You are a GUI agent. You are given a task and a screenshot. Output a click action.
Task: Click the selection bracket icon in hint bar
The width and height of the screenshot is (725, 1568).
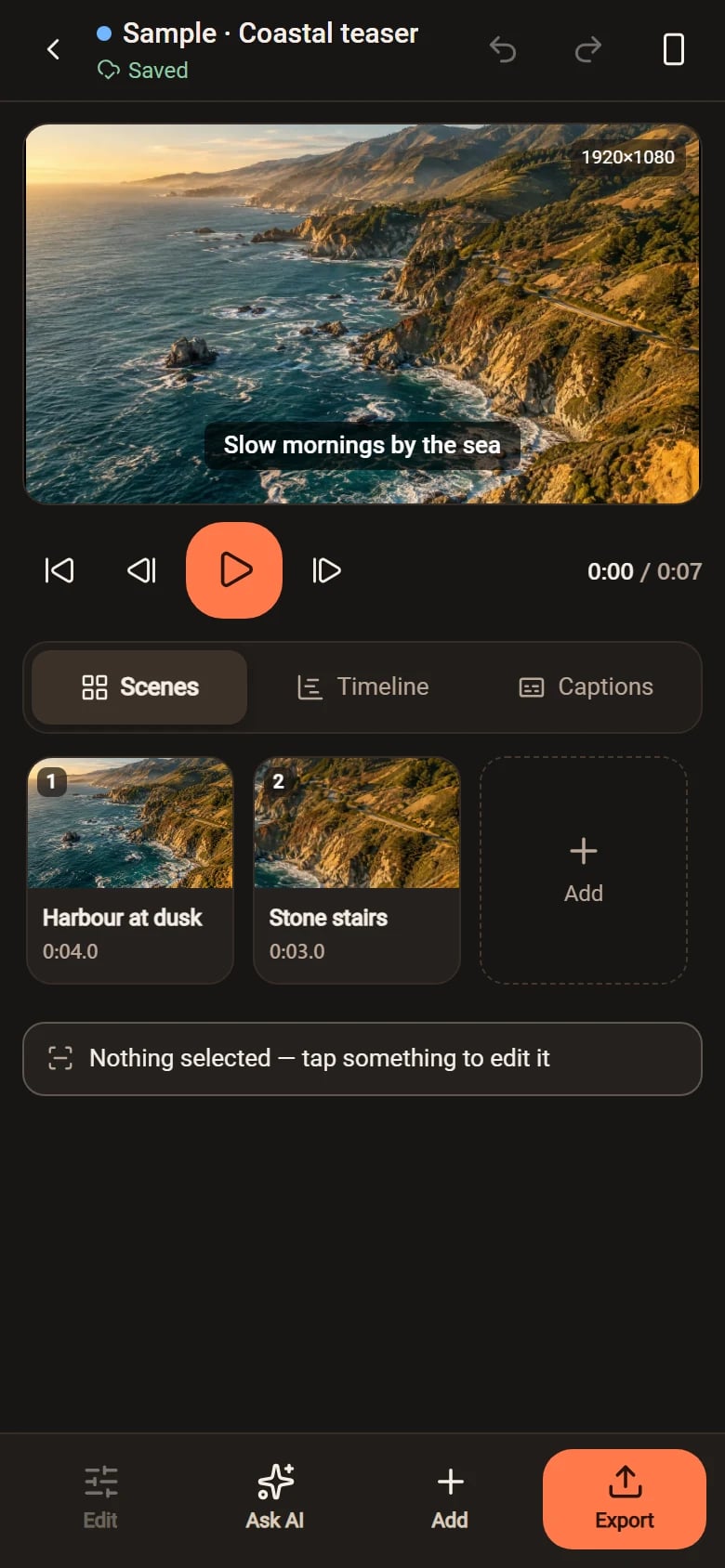60,1059
